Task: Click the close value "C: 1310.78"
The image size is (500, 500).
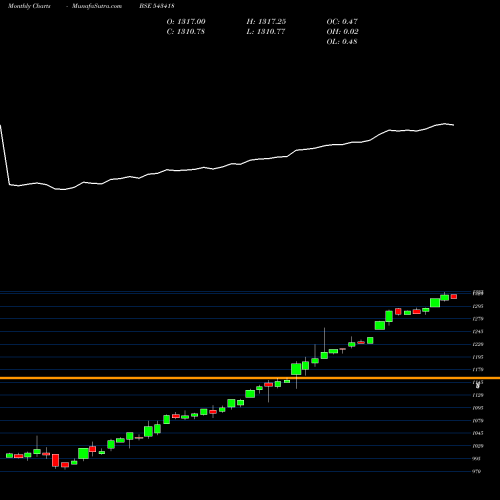Action: [186, 32]
